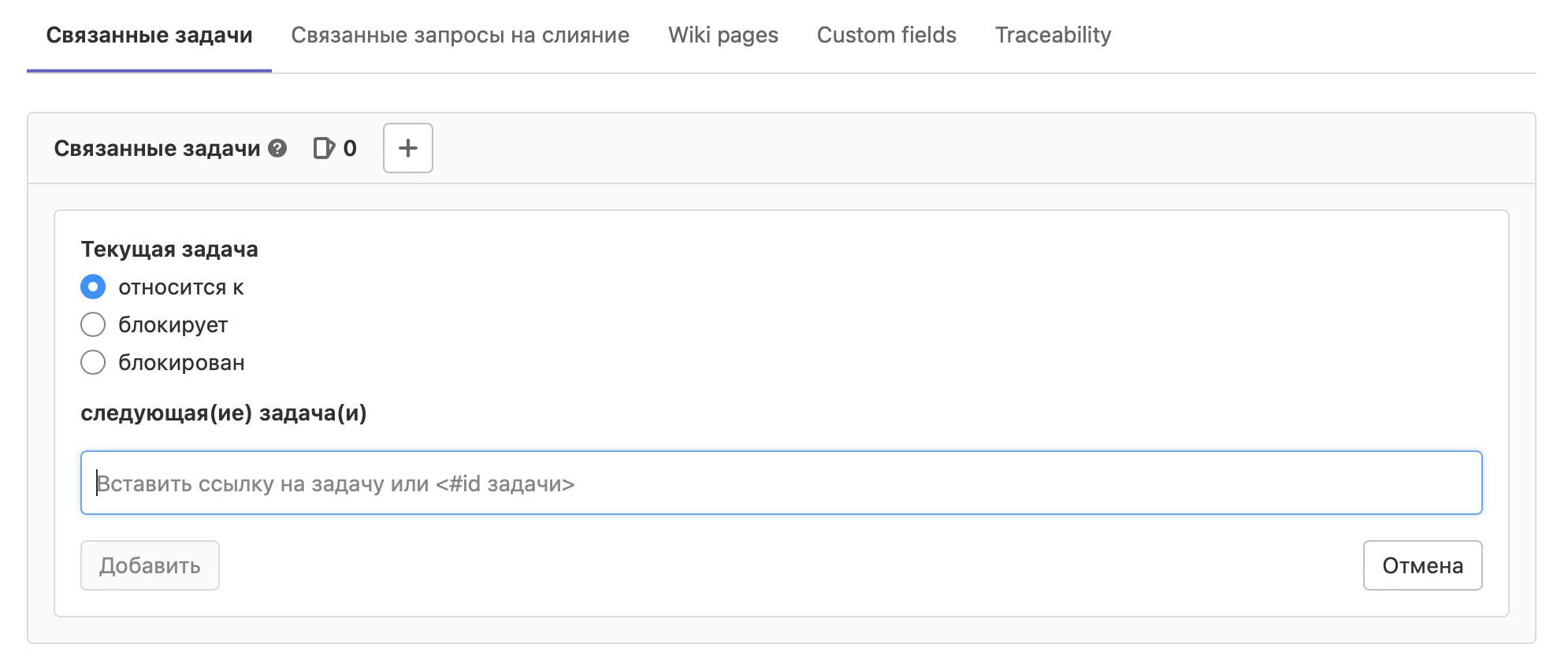Select the "относится к" radio button
This screenshot has width=1568, height=663.
click(x=93, y=287)
